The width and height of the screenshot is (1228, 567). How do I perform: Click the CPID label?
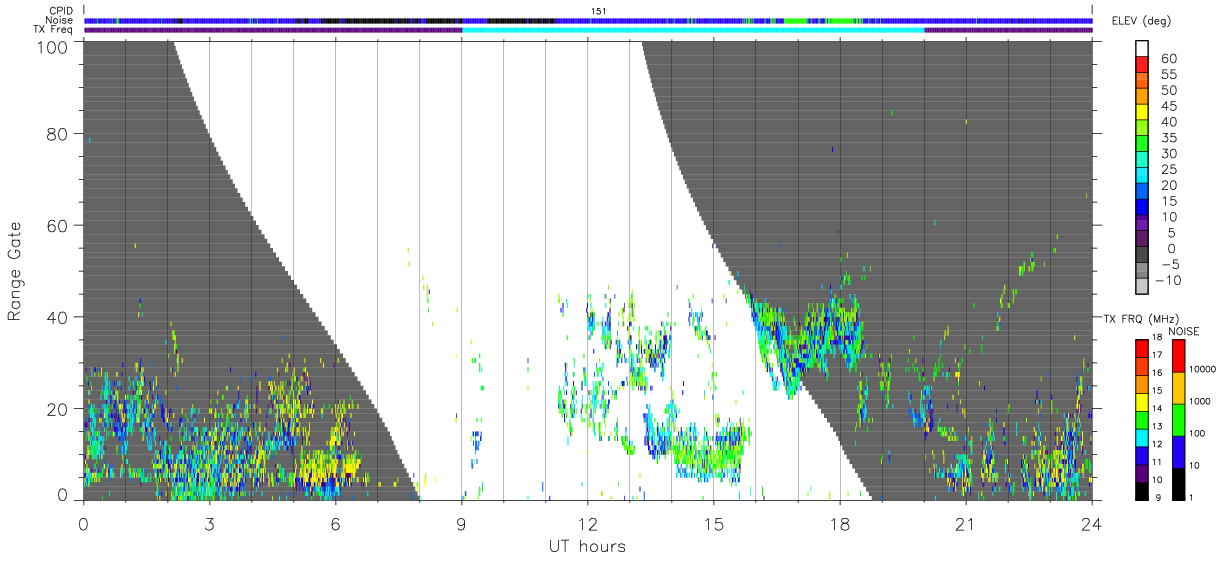pyautogui.click(x=62, y=11)
